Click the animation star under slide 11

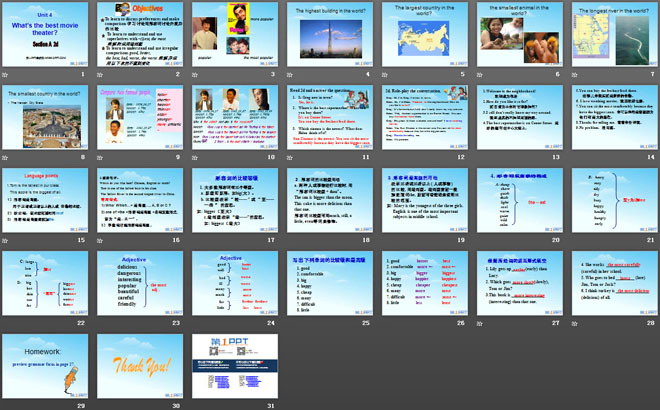click(x=290, y=157)
